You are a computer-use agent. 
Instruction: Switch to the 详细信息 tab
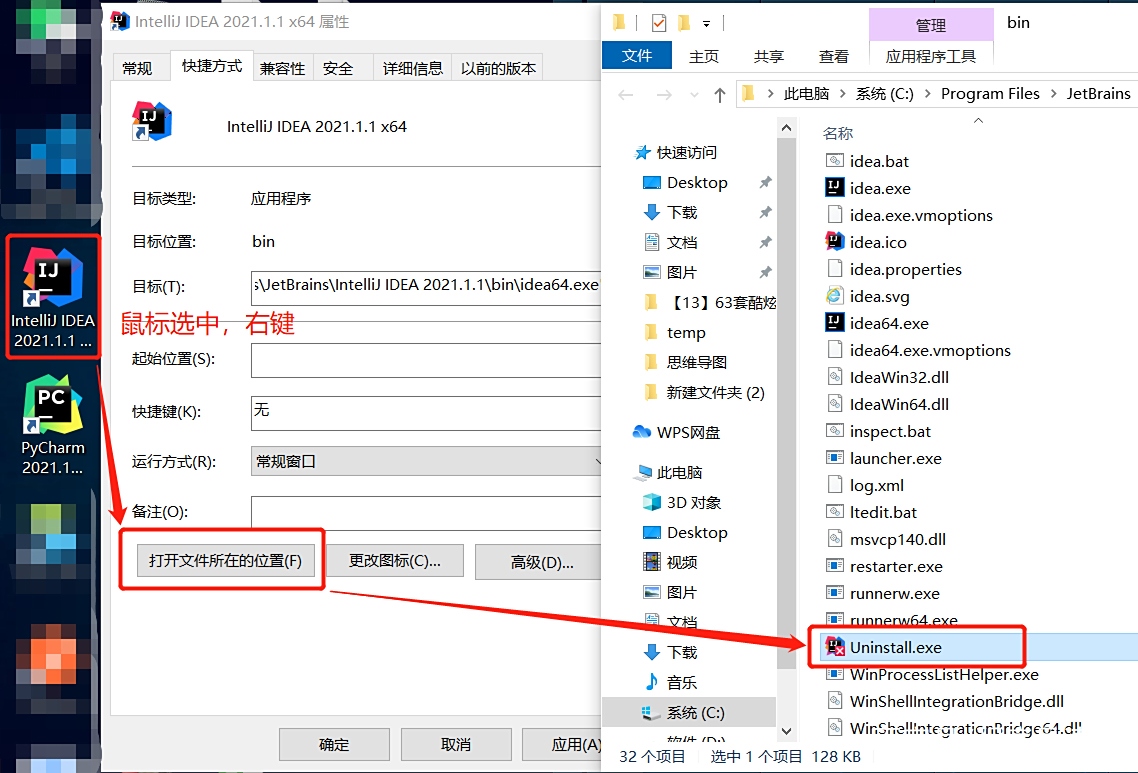[413, 68]
